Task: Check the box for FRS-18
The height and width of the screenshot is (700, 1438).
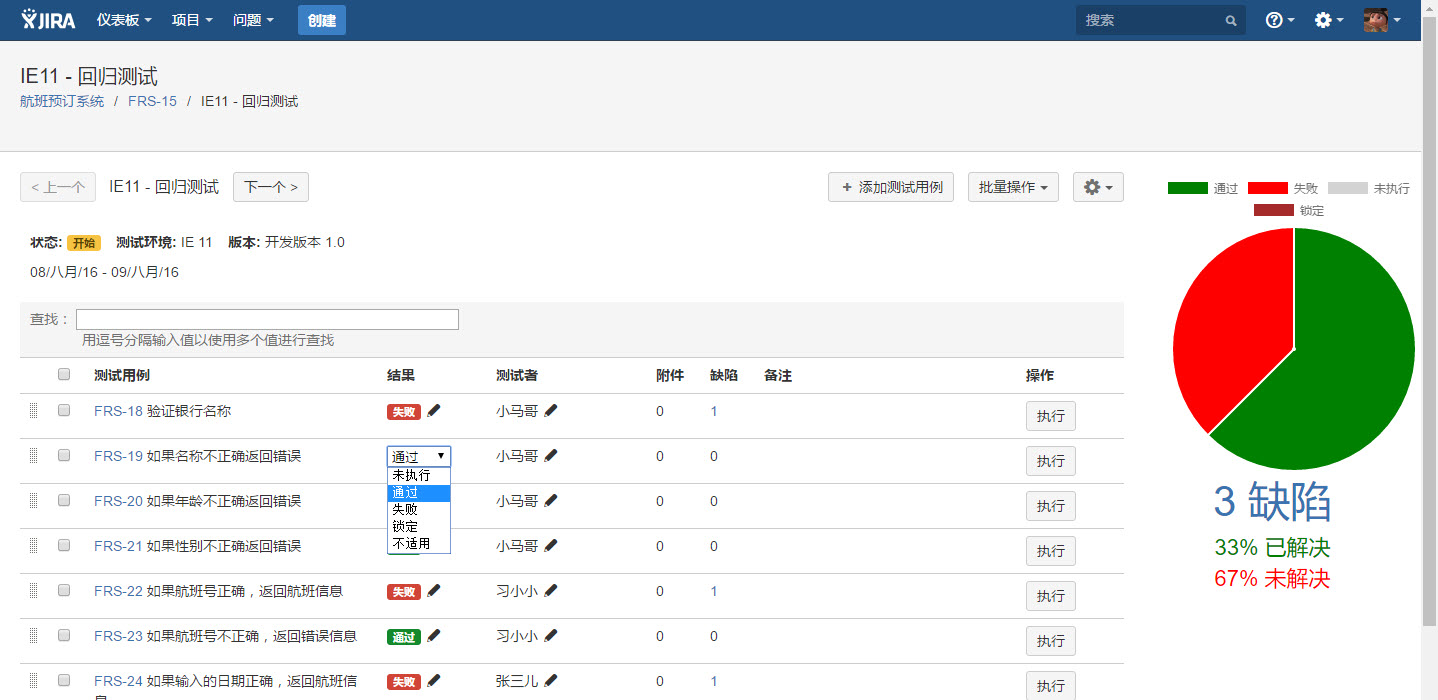Action: pyautogui.click(x=64, y=410)
